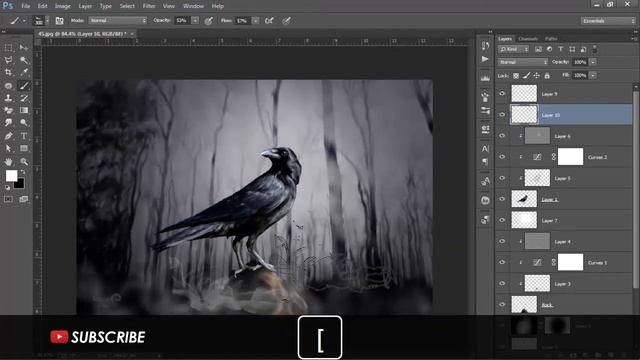
Task: Swap foreground and background colors
Action: coord(23,172)
